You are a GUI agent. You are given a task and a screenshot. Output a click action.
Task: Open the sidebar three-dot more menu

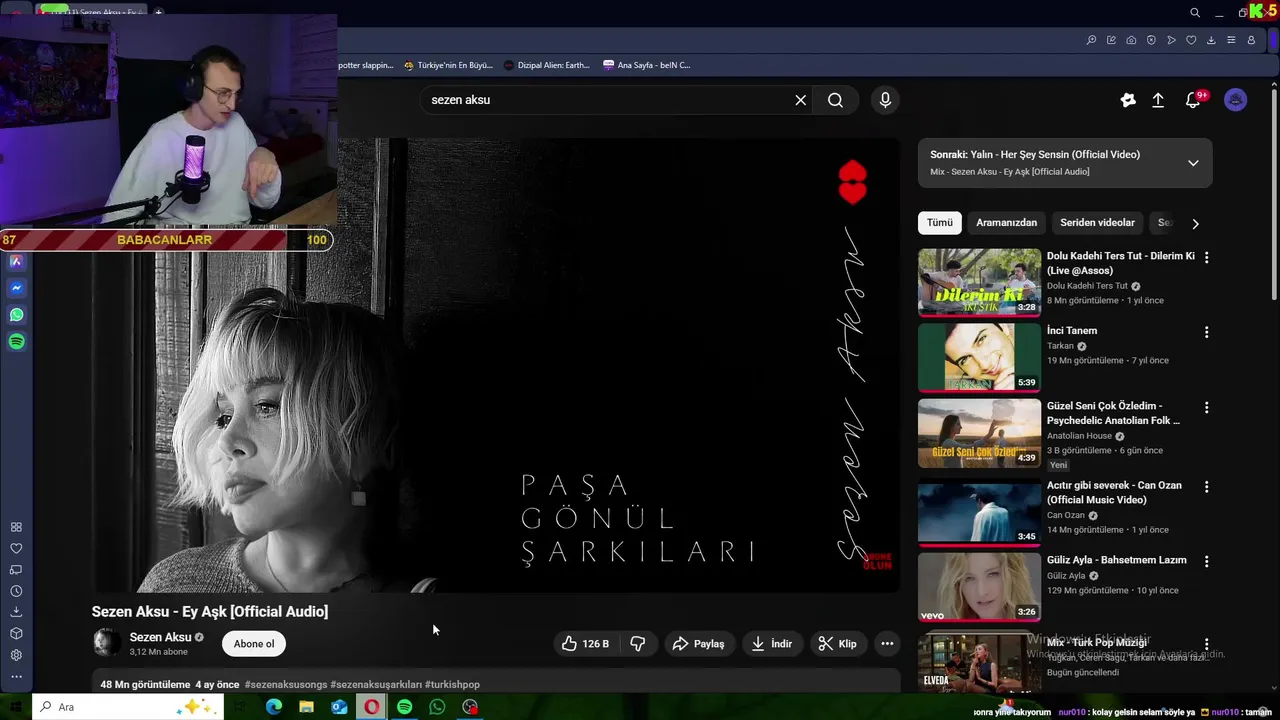[x=16, y=677]
